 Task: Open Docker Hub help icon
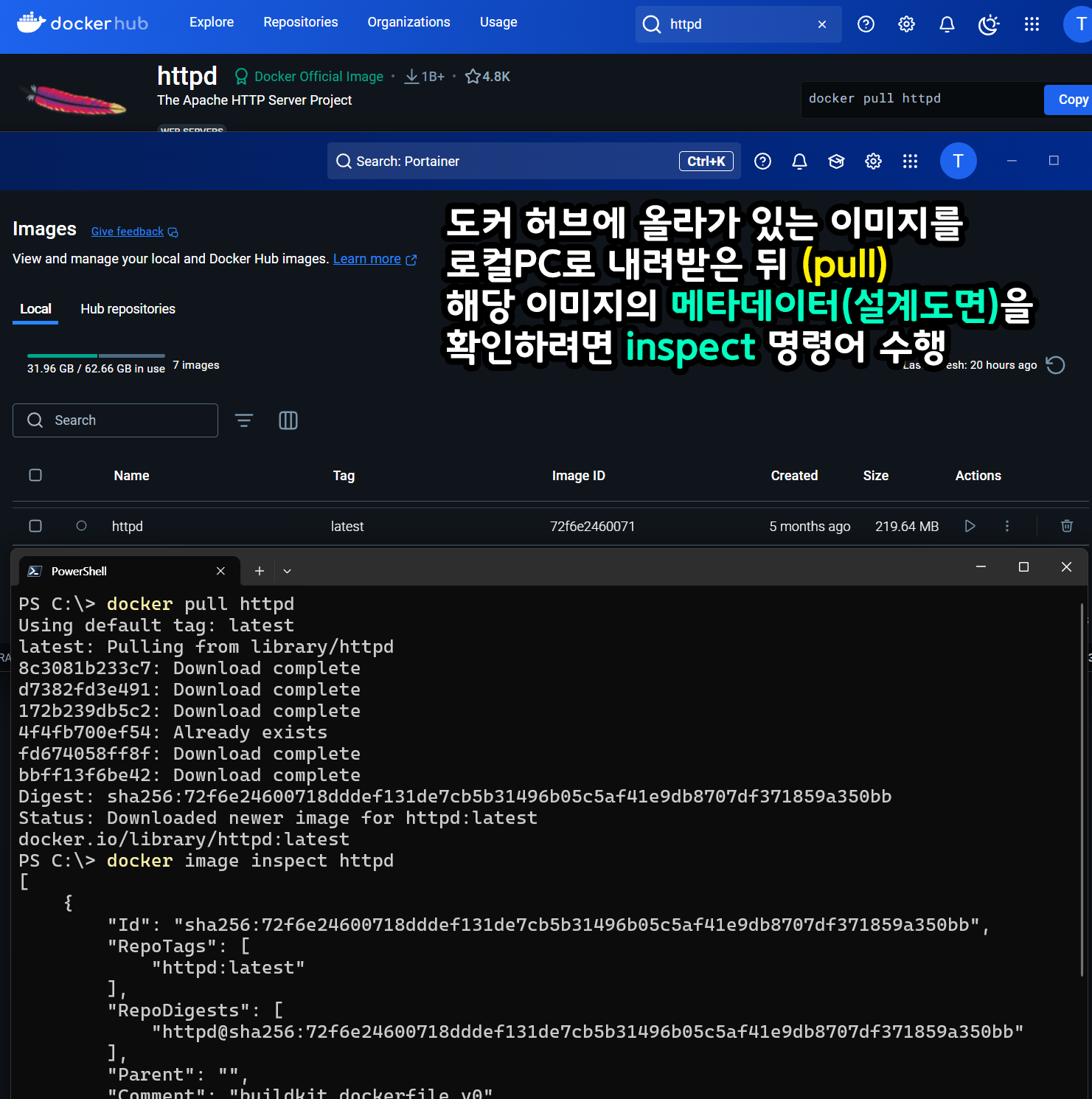866,24
